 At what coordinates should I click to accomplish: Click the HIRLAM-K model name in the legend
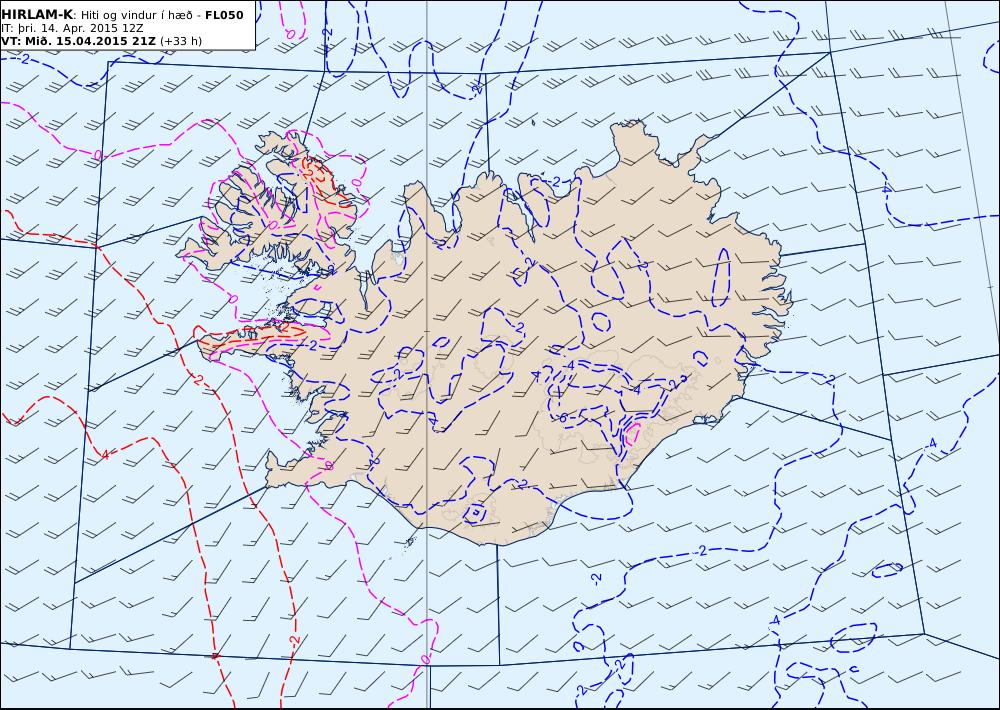tap(37, 15)
